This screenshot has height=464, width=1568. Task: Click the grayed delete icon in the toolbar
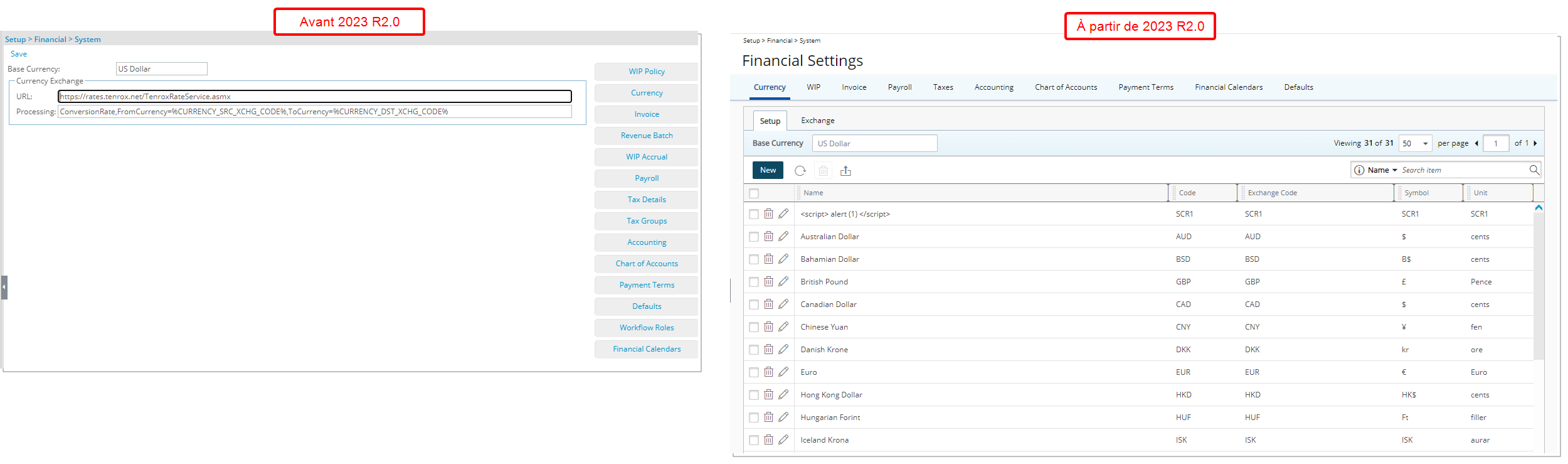point(824,171)
